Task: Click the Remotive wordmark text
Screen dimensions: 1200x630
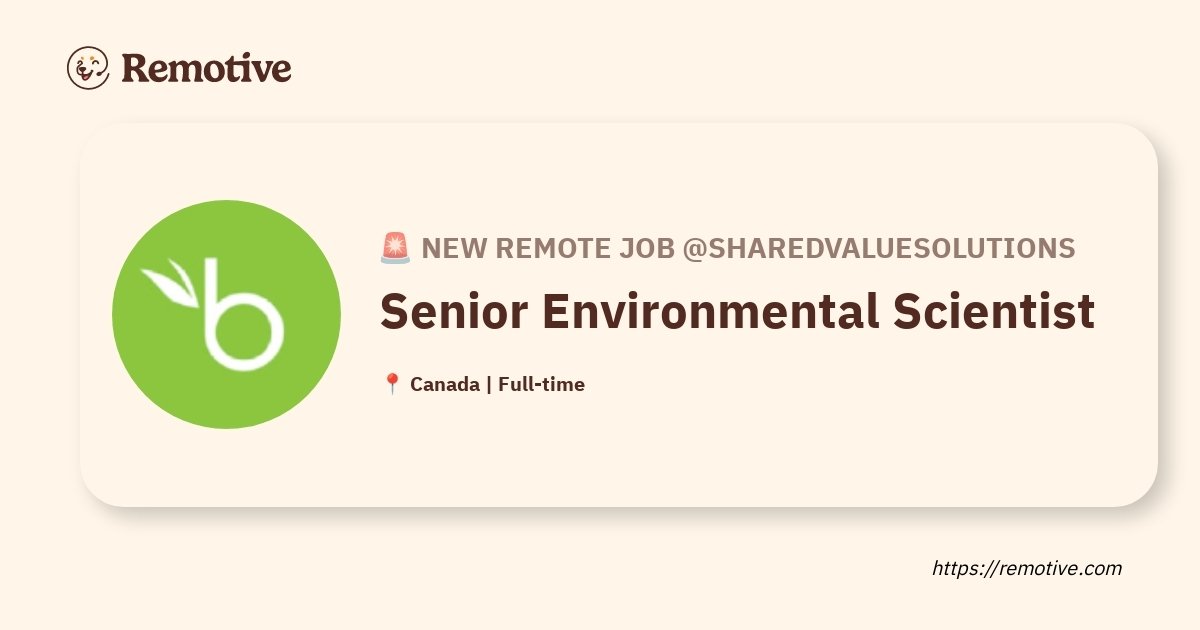Action: tap(206, 68)
